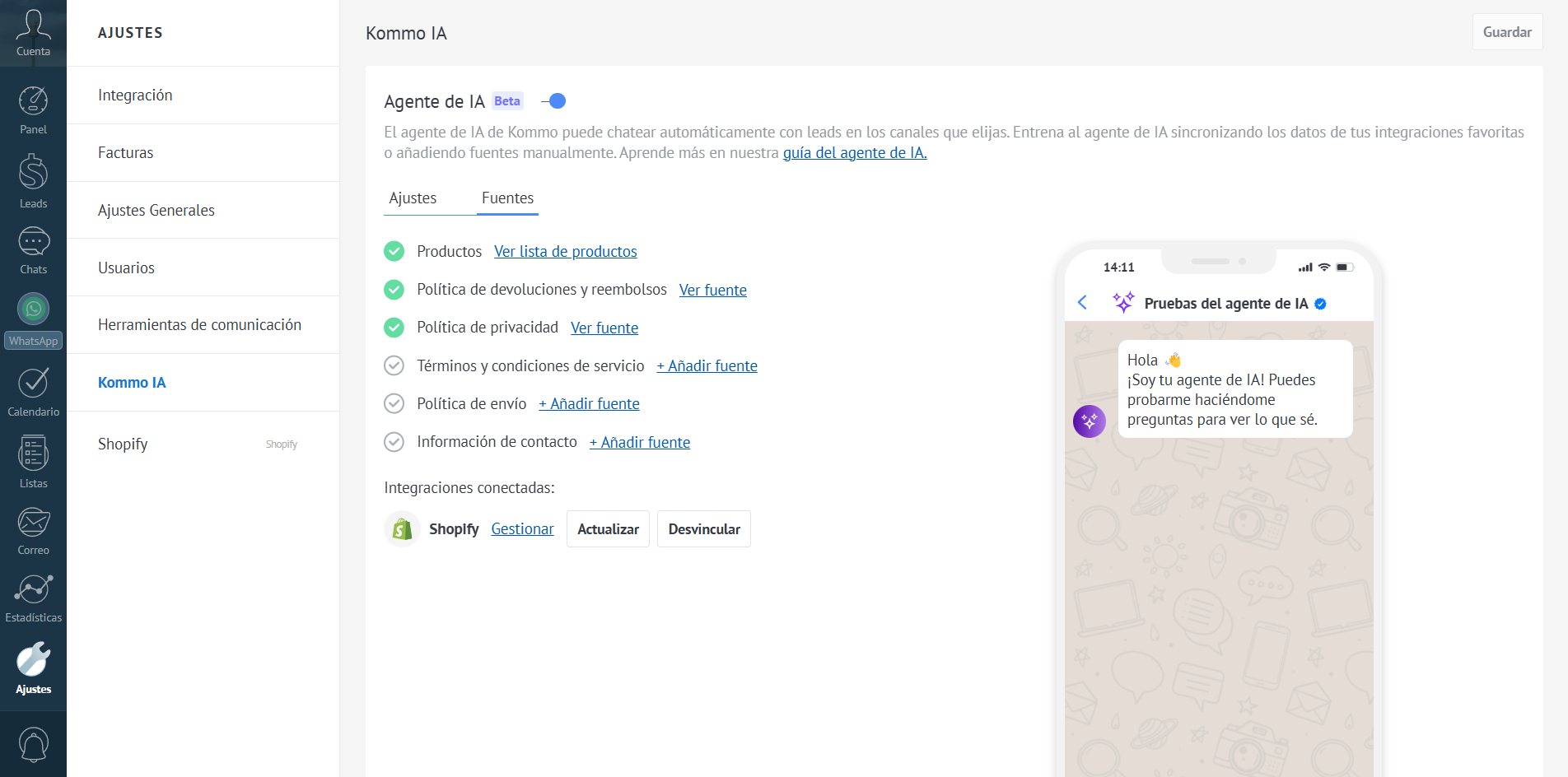Click the AJUSTES sidebar header
The height and width of the screenshot is (777, 1568).
pos(130,33)
